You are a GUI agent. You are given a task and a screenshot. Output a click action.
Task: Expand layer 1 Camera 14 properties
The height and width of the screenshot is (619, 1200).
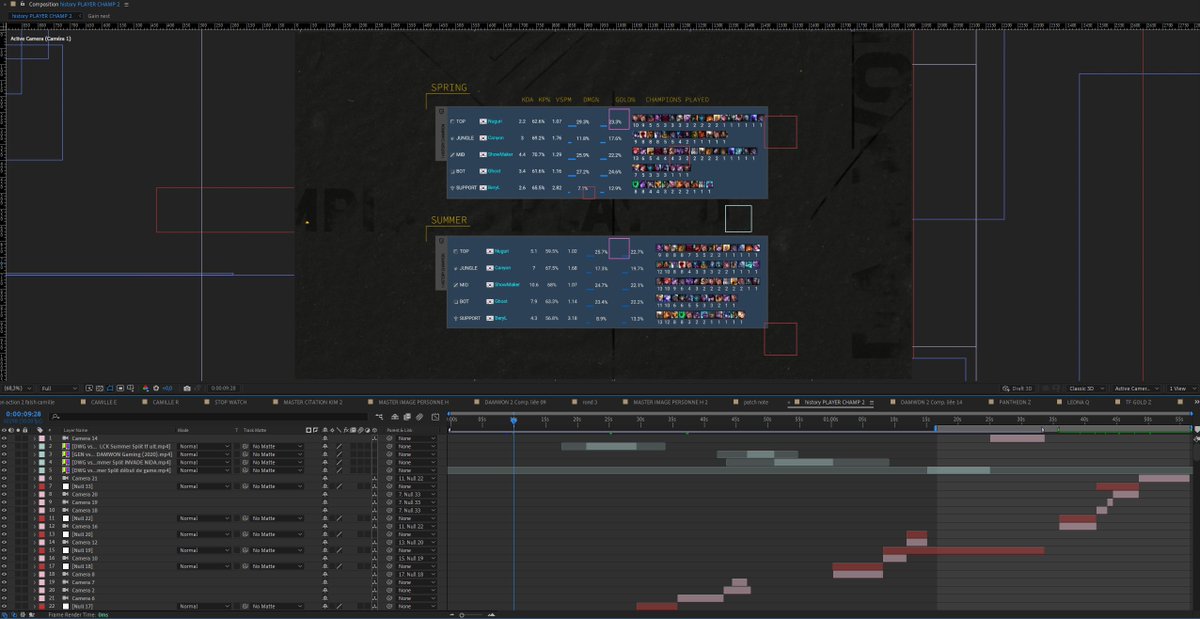click(35, 438)
